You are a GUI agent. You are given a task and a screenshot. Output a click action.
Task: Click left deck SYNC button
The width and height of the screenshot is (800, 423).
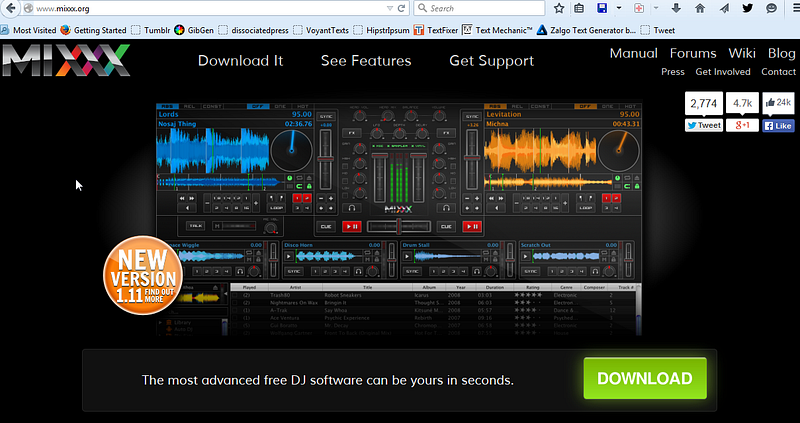(x=326, y=117)
